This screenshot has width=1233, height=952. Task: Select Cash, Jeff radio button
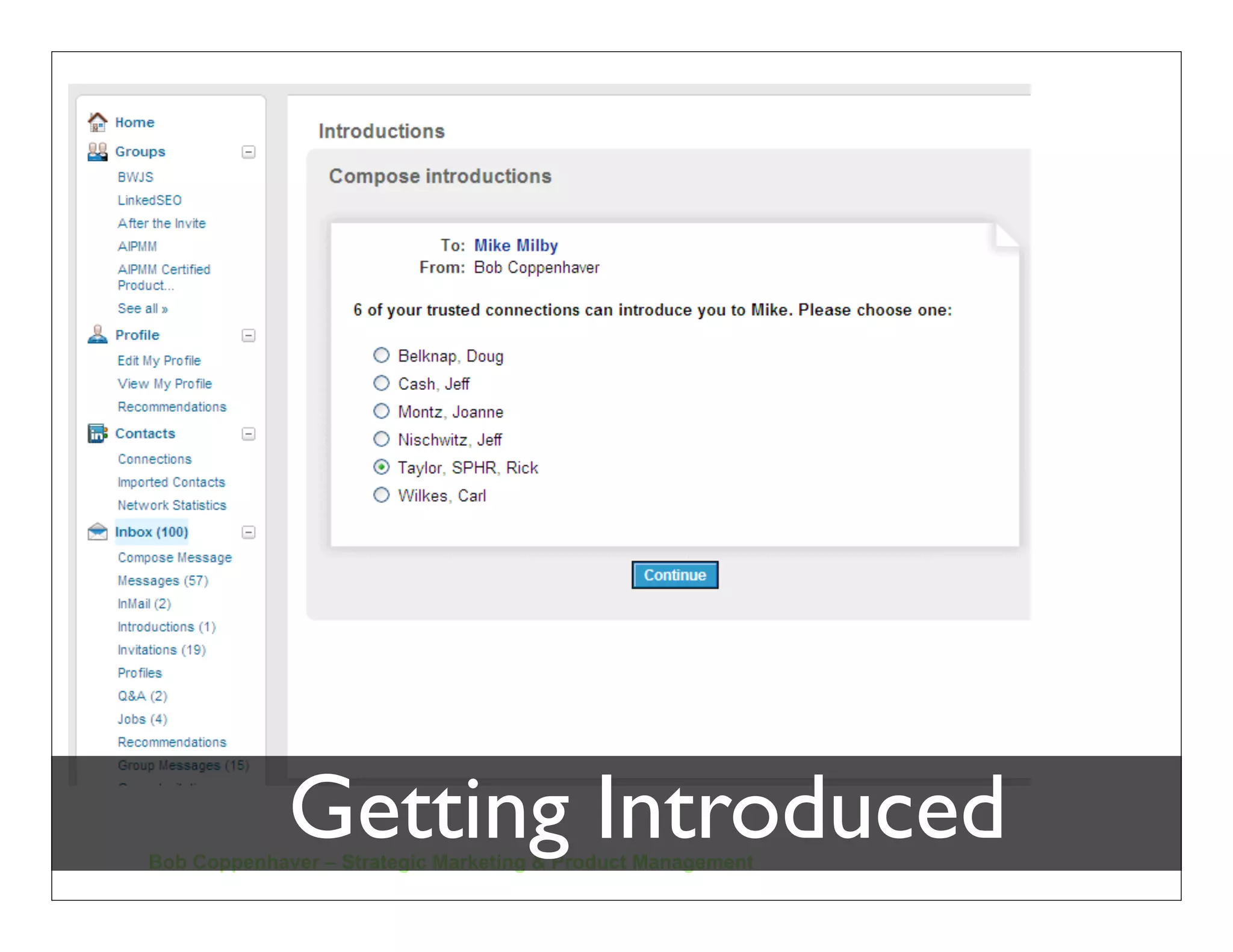point(382,383)
